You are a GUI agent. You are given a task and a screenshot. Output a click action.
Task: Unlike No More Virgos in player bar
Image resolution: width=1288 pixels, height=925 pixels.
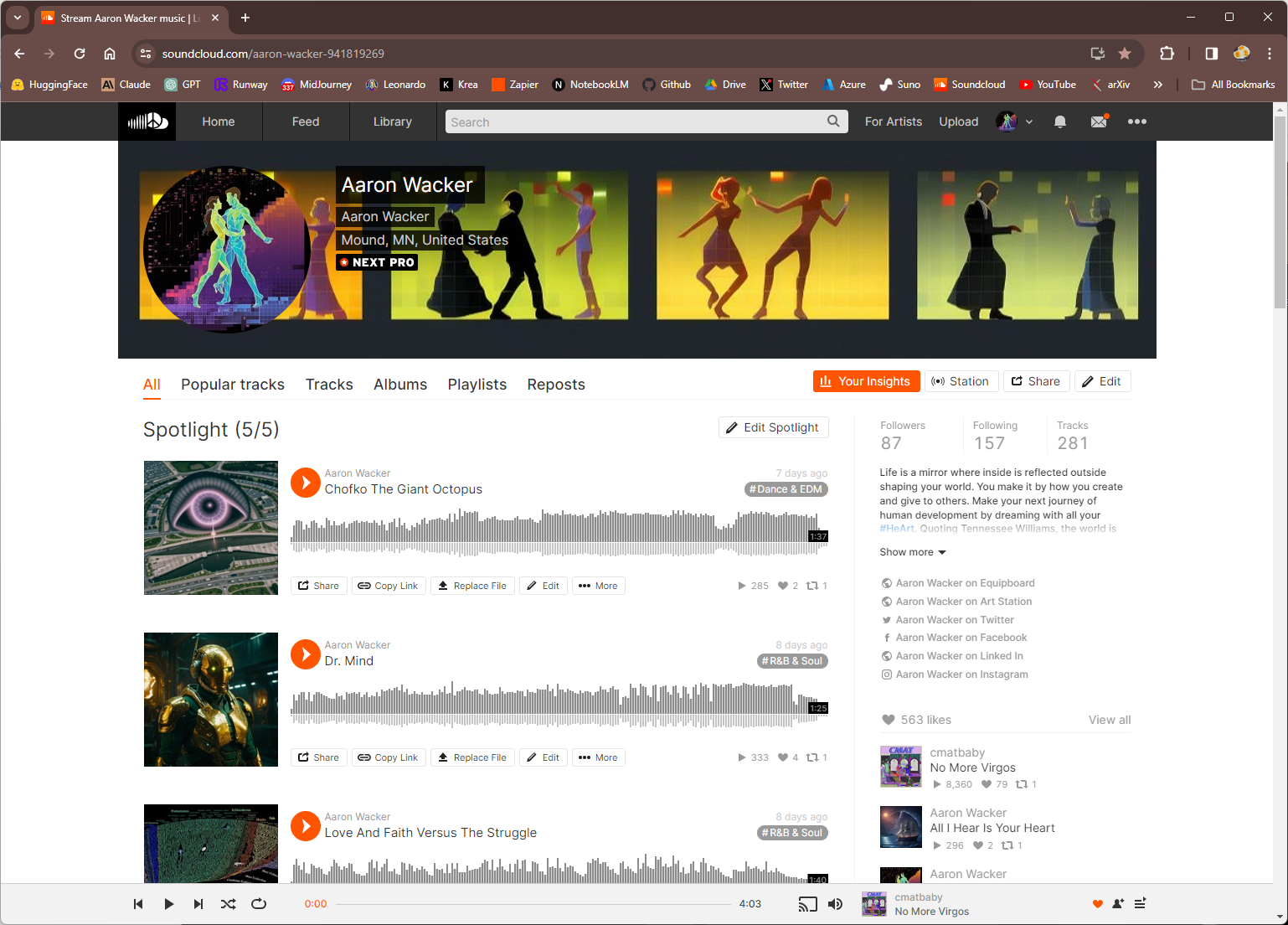[x=1098, y=904]
